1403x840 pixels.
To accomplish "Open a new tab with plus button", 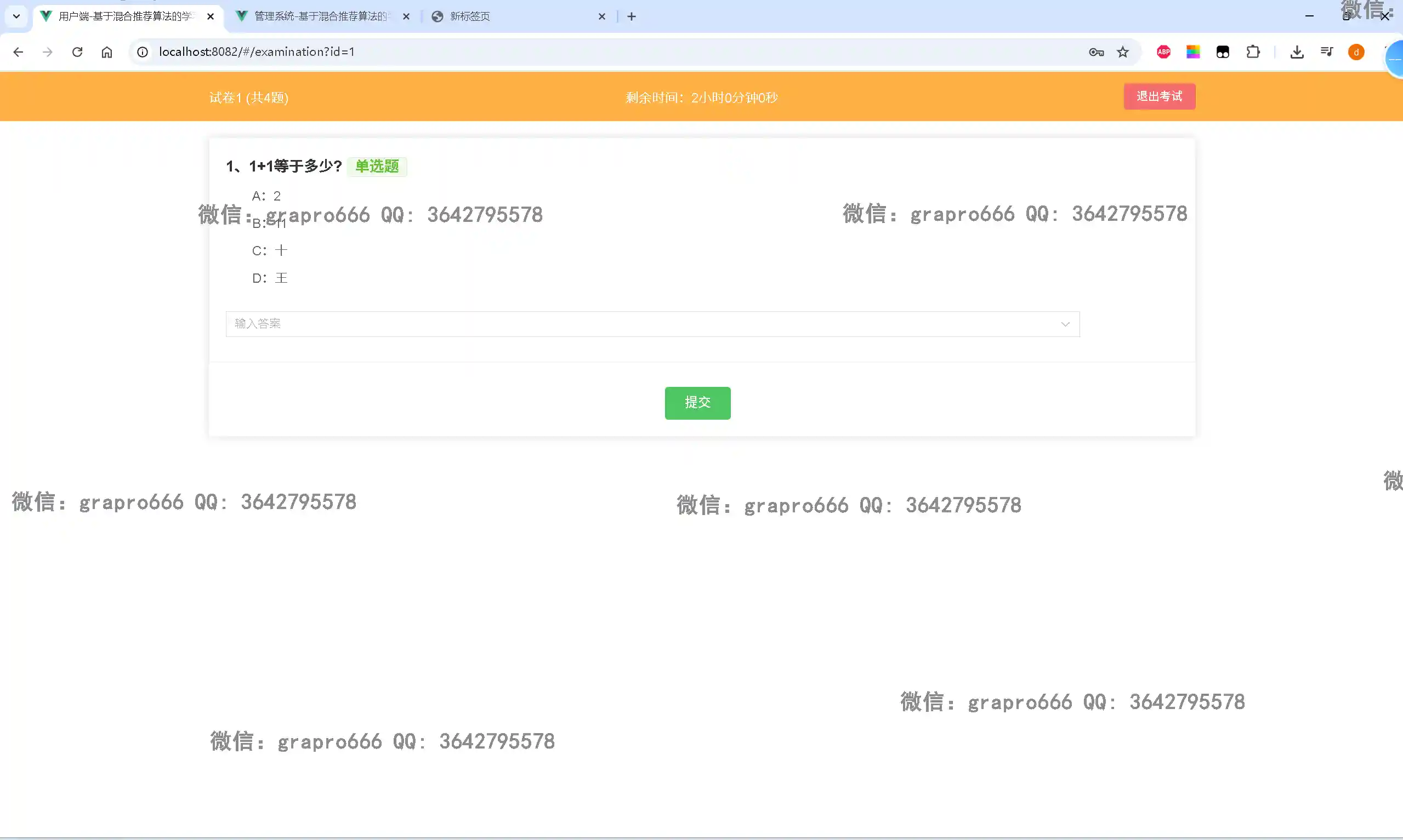I will coord(632,16).
